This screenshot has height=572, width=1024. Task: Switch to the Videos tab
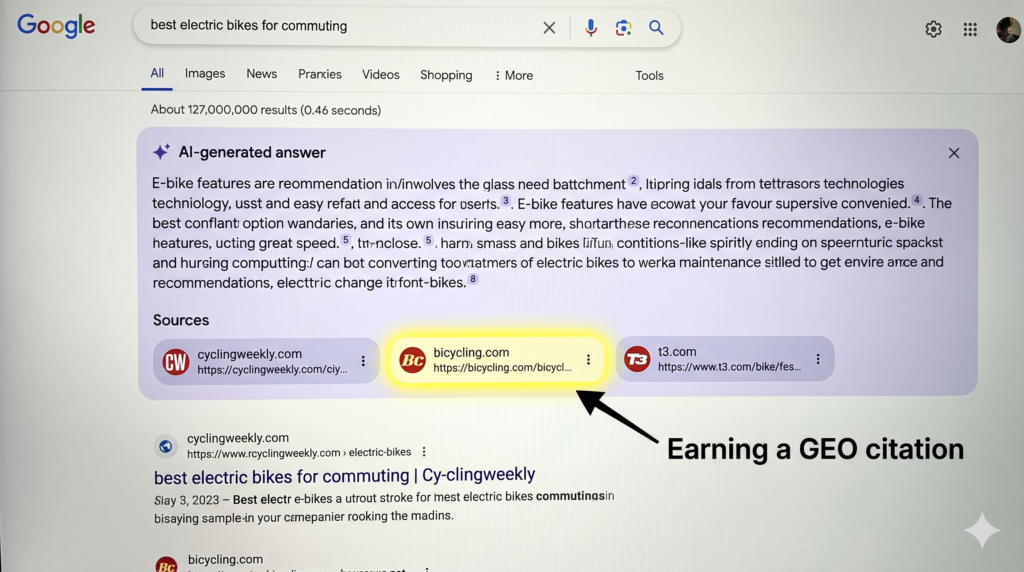[x=380, y=75]
